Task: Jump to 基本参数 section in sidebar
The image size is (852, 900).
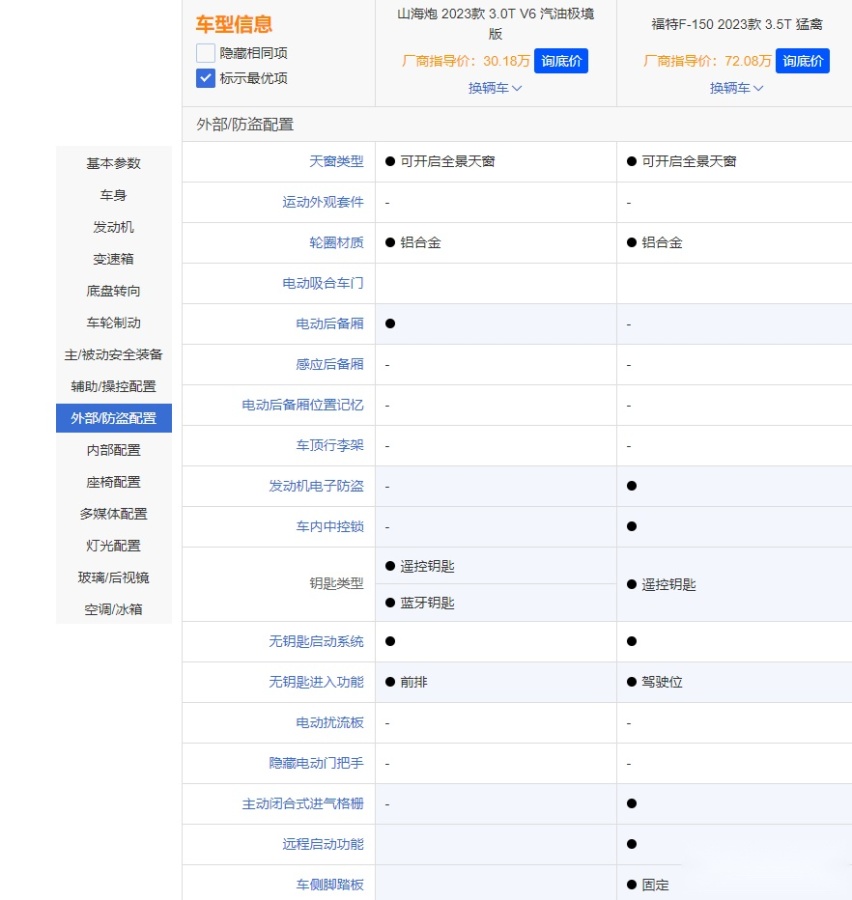Action: 114,164
